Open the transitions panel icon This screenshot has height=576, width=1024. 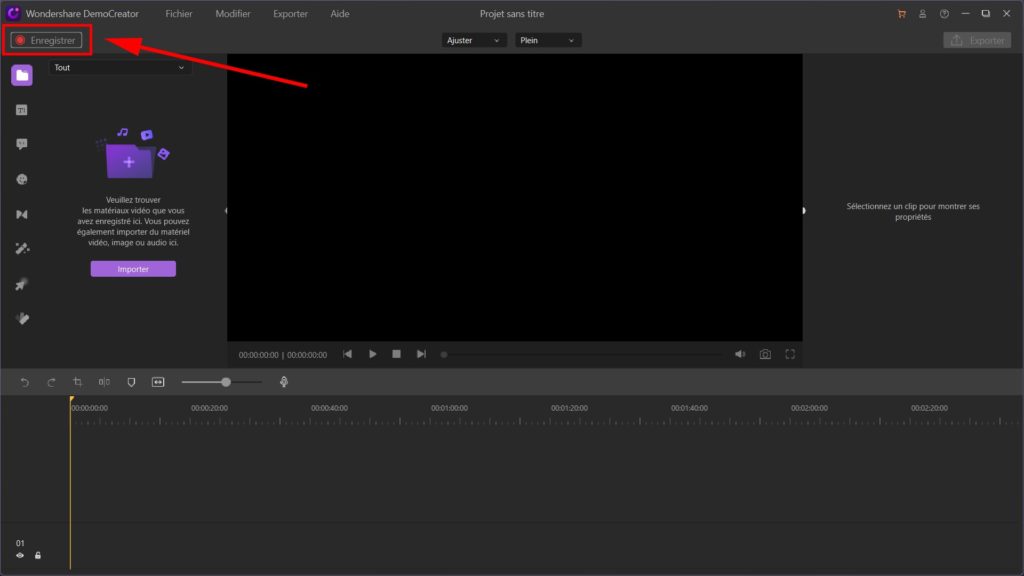(22, 214)
